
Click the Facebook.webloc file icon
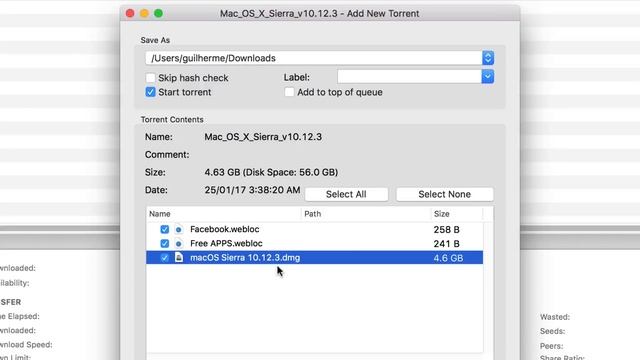(178, 229)
